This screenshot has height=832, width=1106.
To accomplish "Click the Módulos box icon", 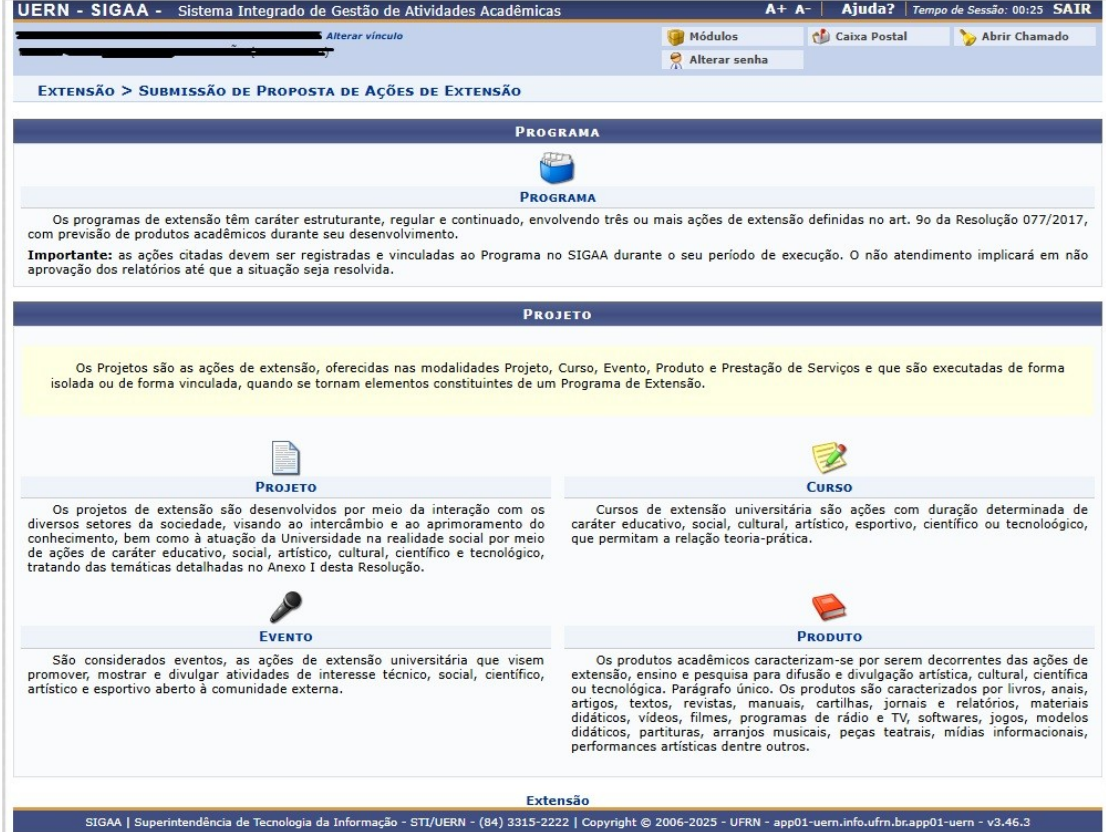I will (676, 37).
